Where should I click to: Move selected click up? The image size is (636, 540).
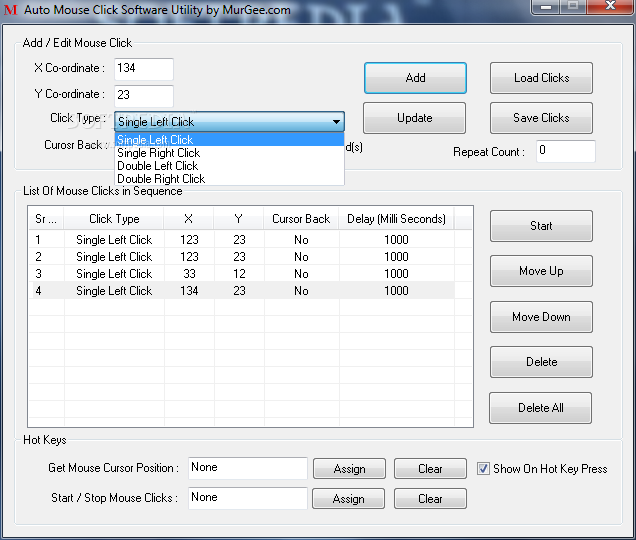click(x=541, y=271)
